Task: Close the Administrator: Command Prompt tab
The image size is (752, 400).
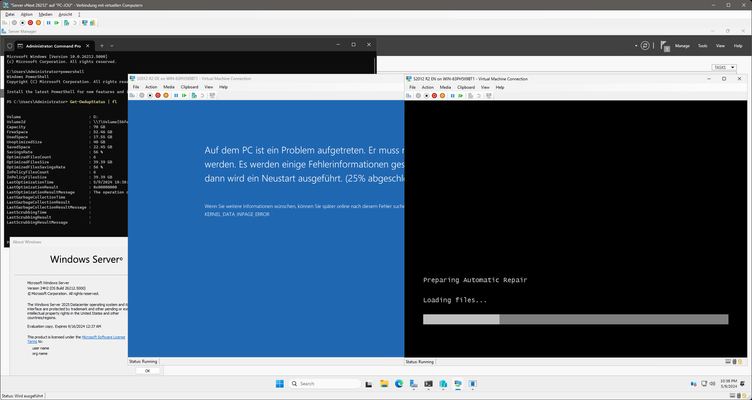Action: click(x=87, y=46)
